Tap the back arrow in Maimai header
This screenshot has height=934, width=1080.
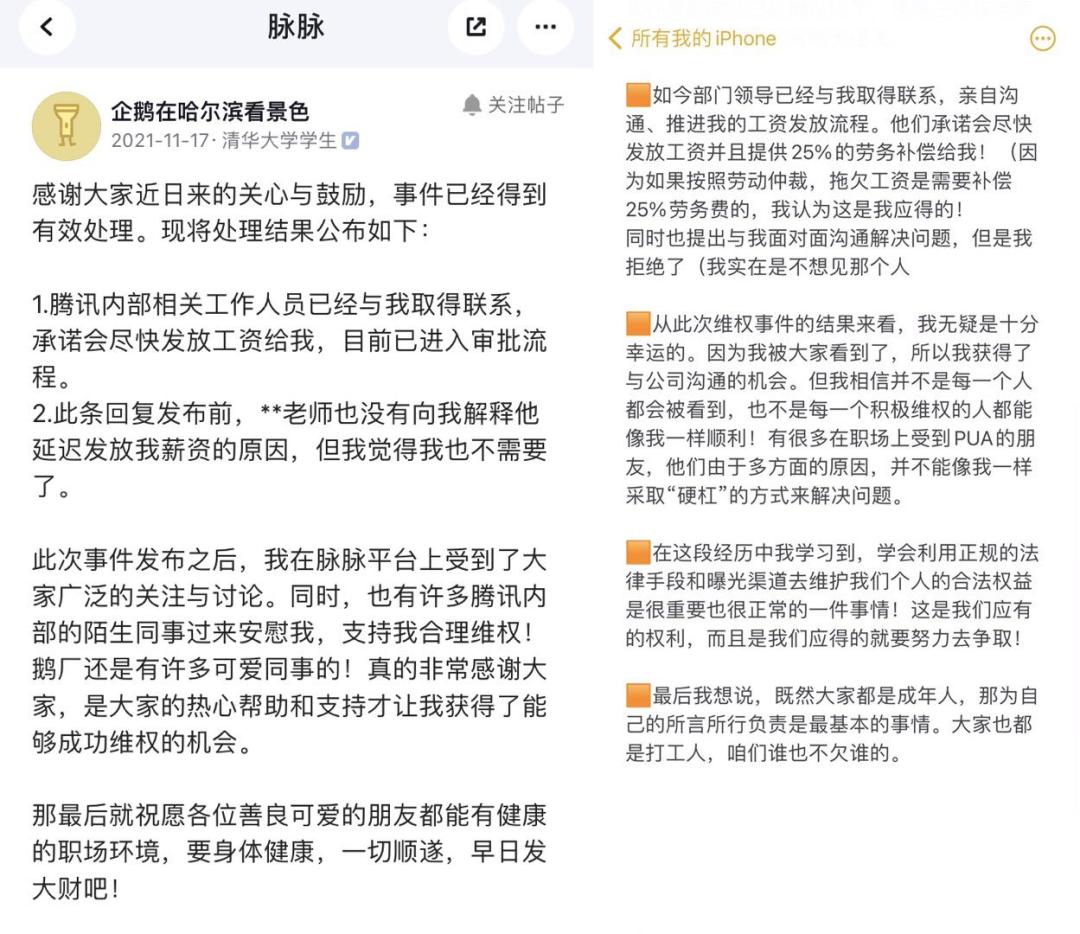click(x=47, y=27)
